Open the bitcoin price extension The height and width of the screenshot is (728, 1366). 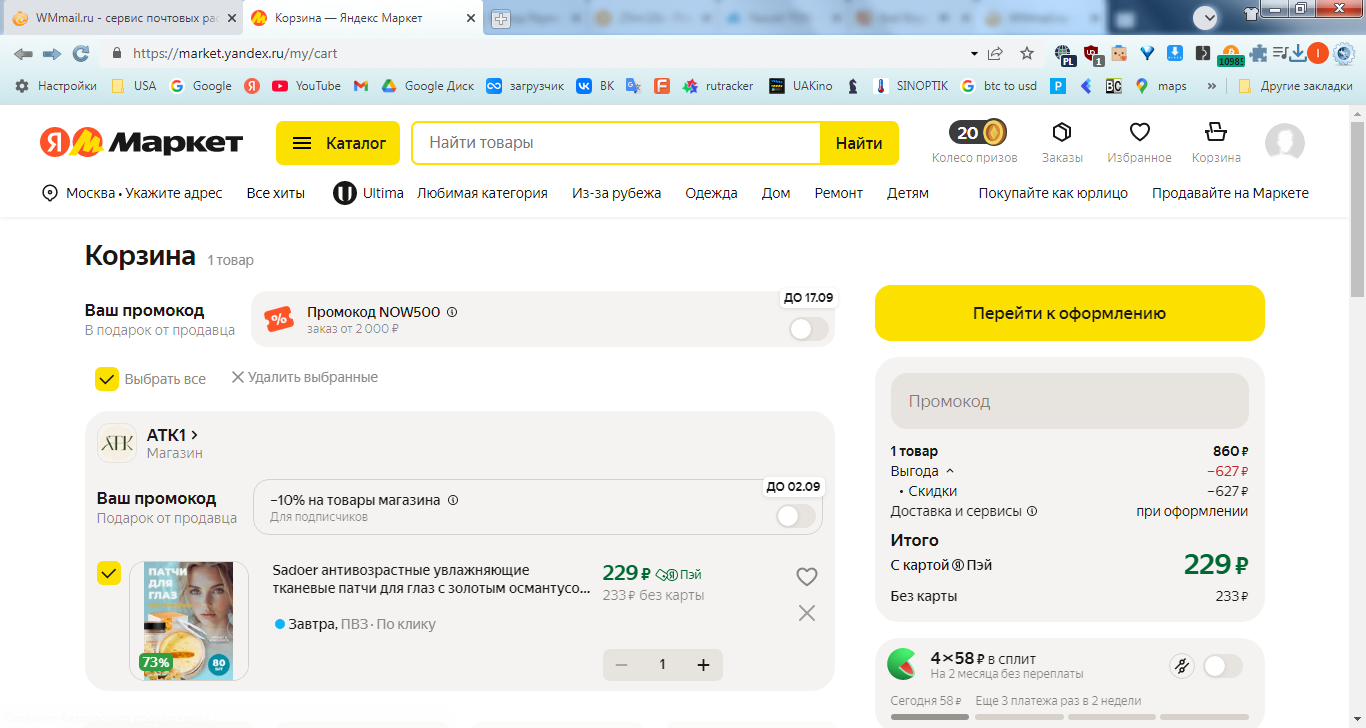(x=1231, y=55)
